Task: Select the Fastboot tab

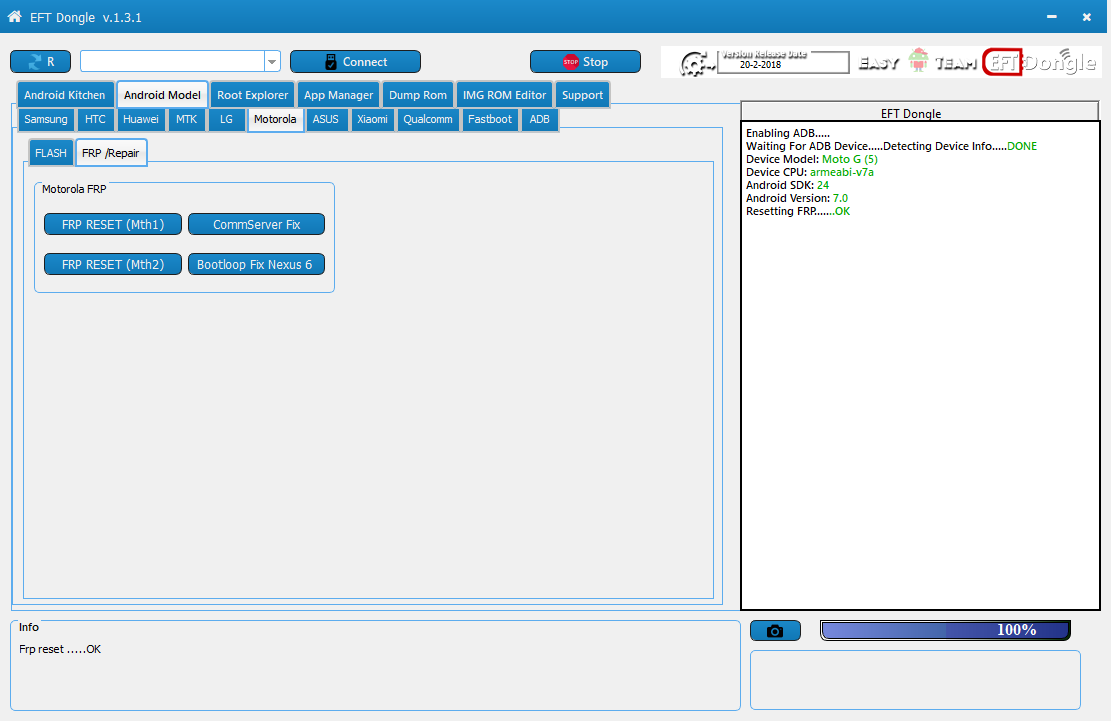Action: (x=490, y=119)
